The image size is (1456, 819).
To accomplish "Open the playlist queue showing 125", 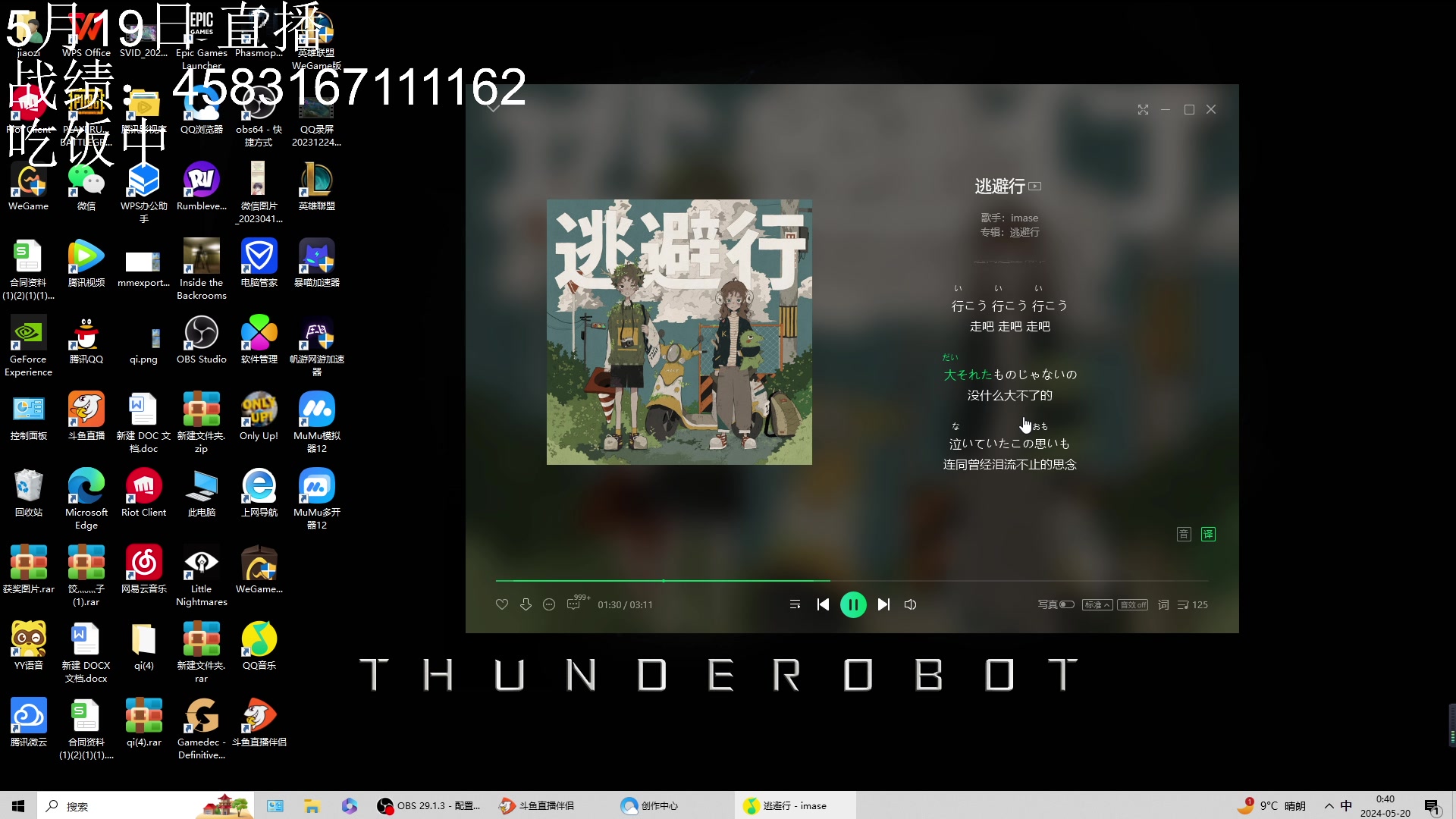I will 1193,604.
